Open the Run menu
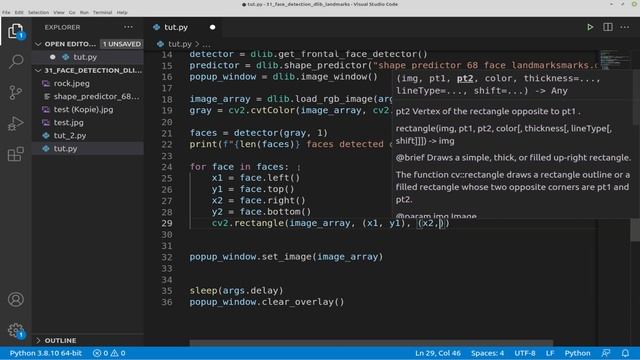This screenshot has height=360, width=640. point(84,12)
